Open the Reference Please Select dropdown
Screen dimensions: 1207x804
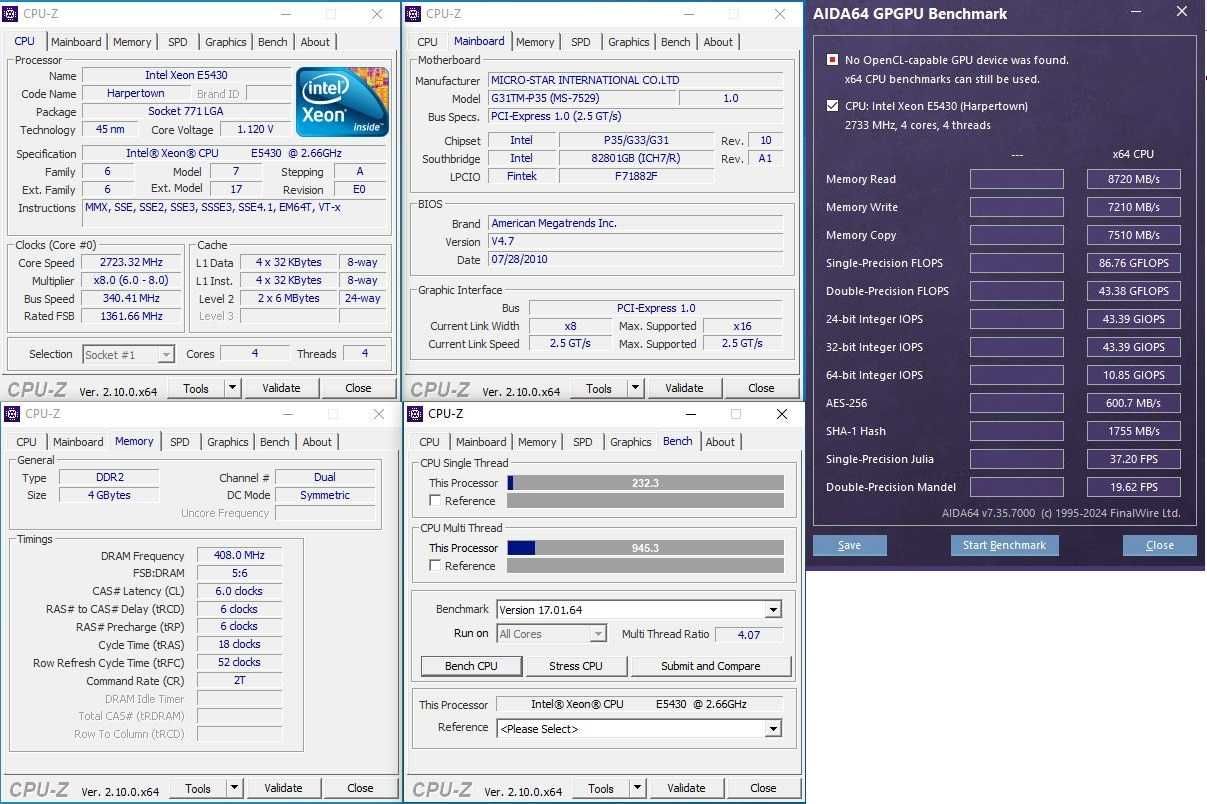pyautogui.click(x=773, y=729)
